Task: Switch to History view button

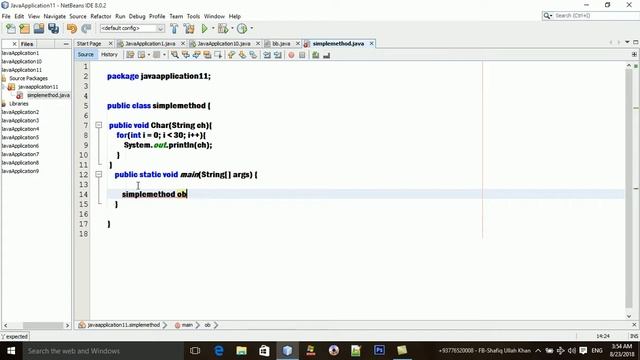Action: [x=109, y=54]
